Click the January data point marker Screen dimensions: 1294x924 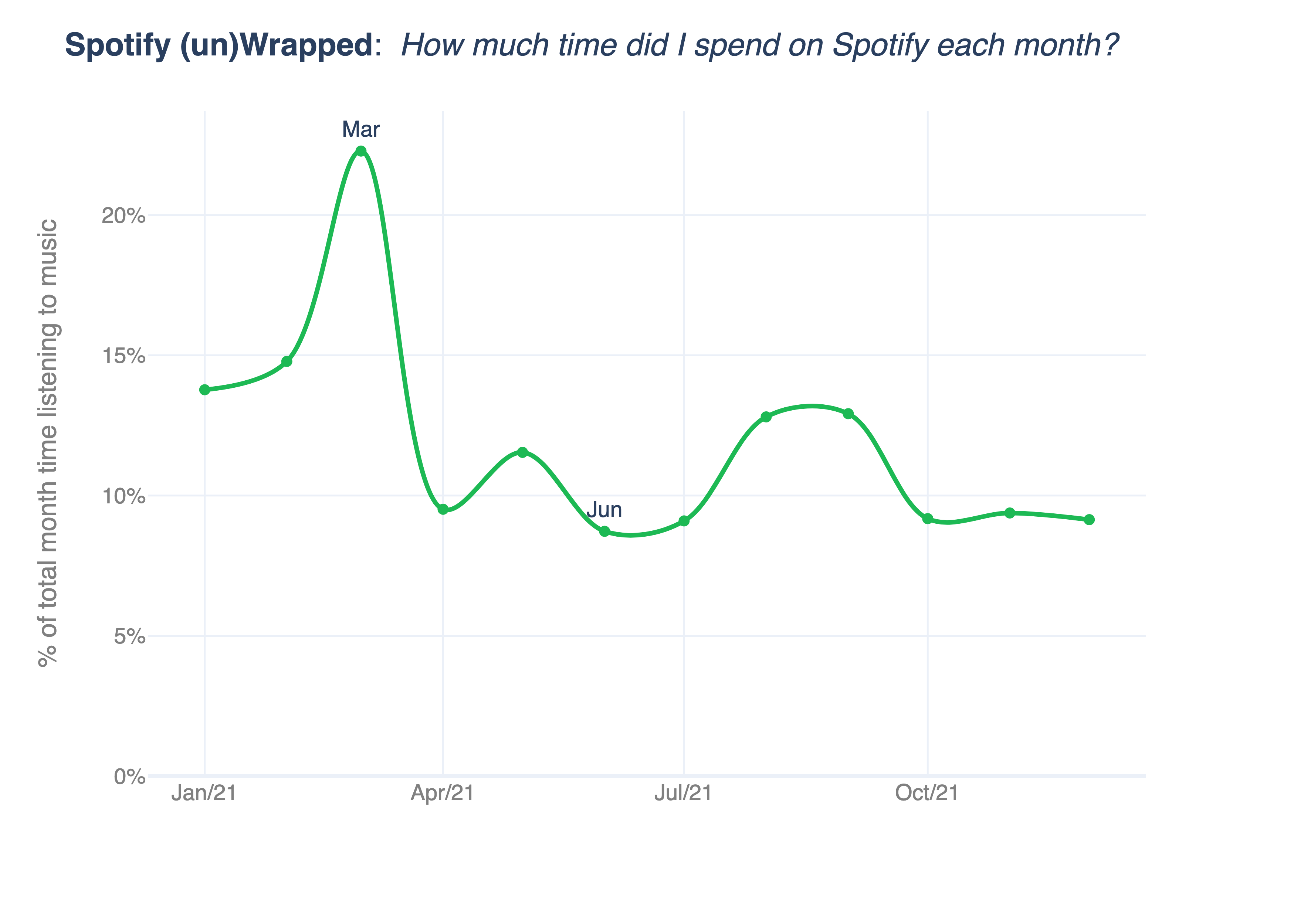(x=205, y=390)
